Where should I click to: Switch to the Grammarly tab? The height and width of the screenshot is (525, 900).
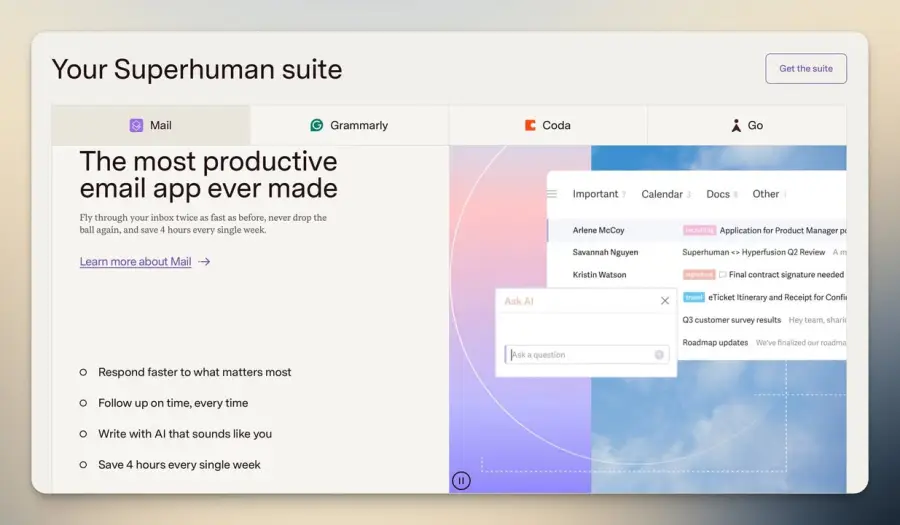click(350, 125)
